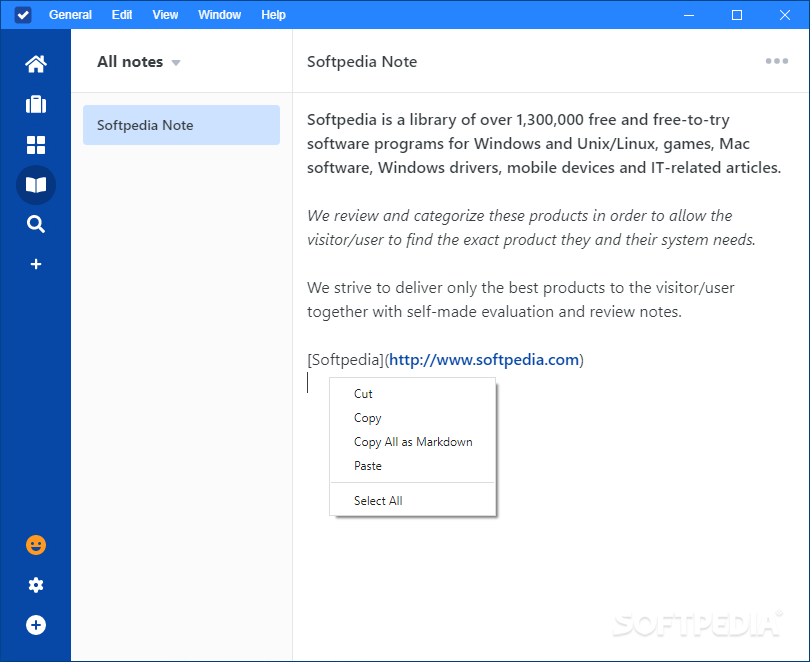Open search via magnifier icon
Screen dimensions: 810x662
pos(36,225)
